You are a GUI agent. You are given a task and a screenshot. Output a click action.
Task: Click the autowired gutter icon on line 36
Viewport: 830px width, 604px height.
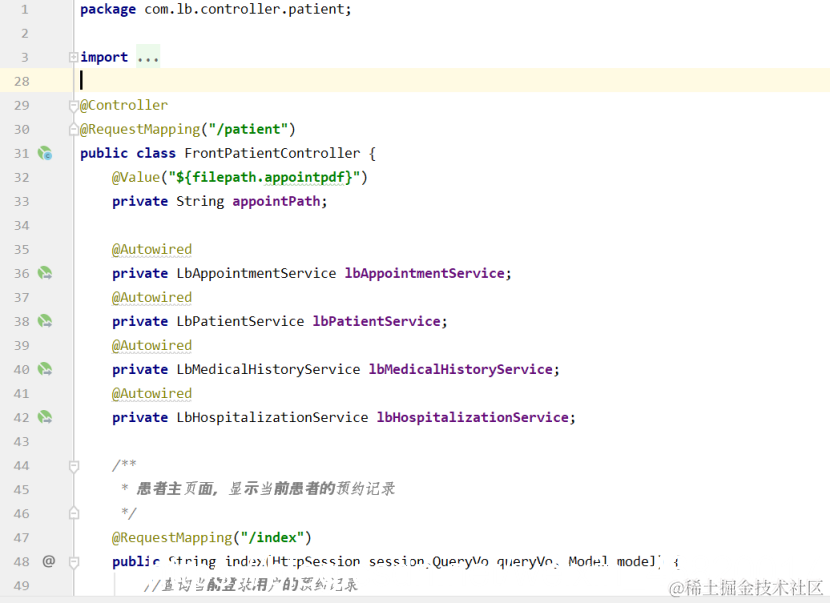point(45,273)
